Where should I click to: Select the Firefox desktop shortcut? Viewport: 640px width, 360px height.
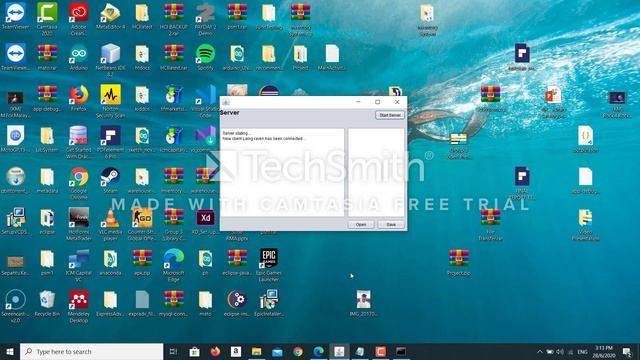tap(78, 98)
